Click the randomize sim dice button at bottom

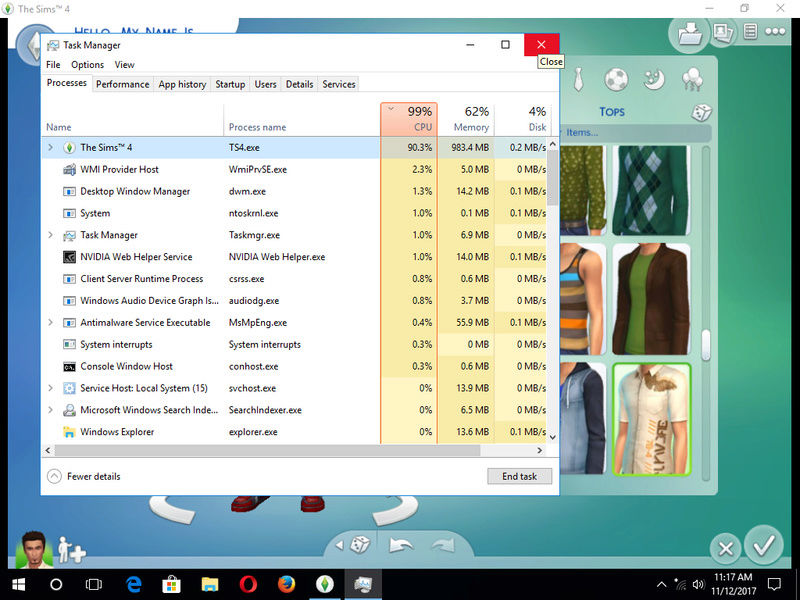tap(360, 545)
